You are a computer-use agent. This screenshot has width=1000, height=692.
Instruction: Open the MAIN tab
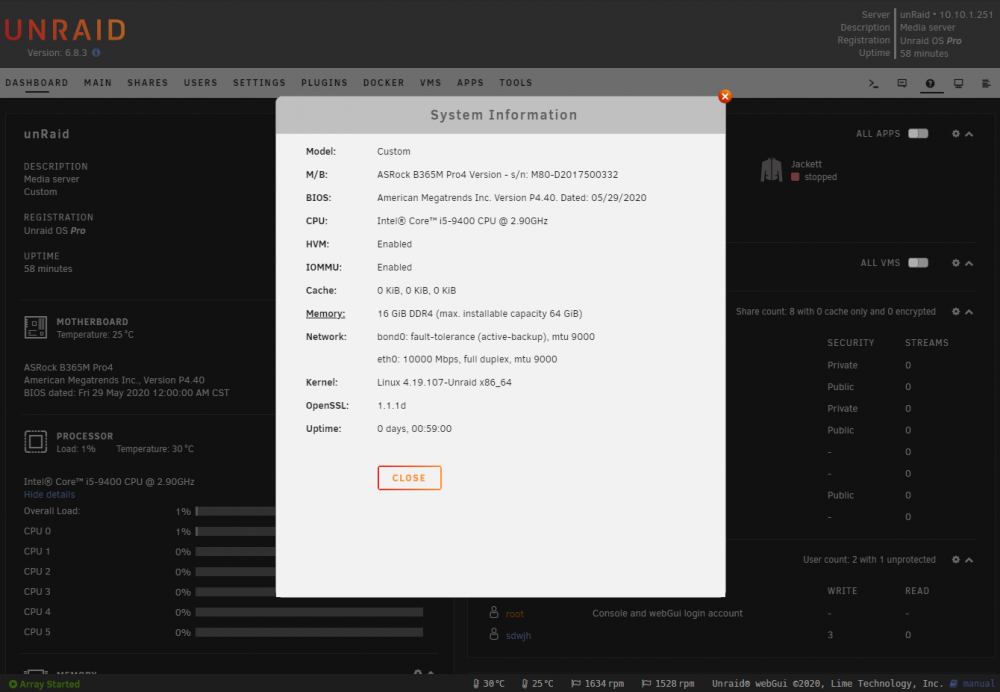click(x=98, y=83)
